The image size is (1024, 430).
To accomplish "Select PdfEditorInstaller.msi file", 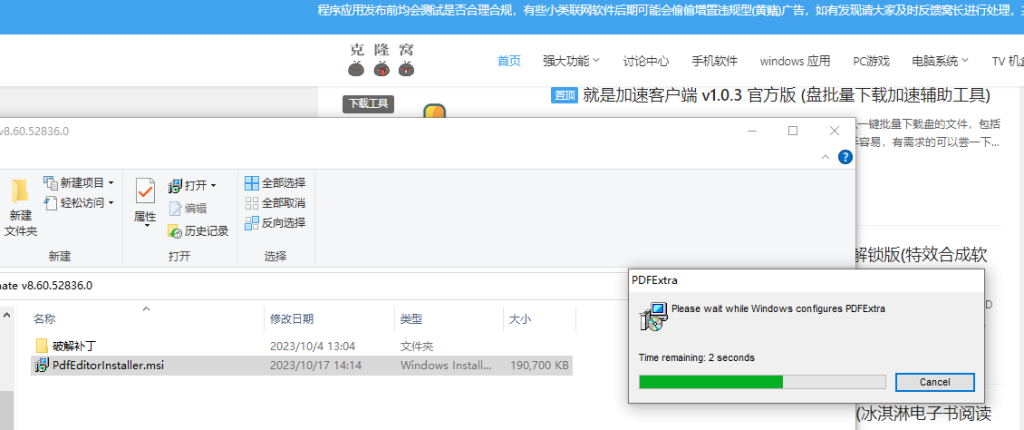I will [302, 365].
